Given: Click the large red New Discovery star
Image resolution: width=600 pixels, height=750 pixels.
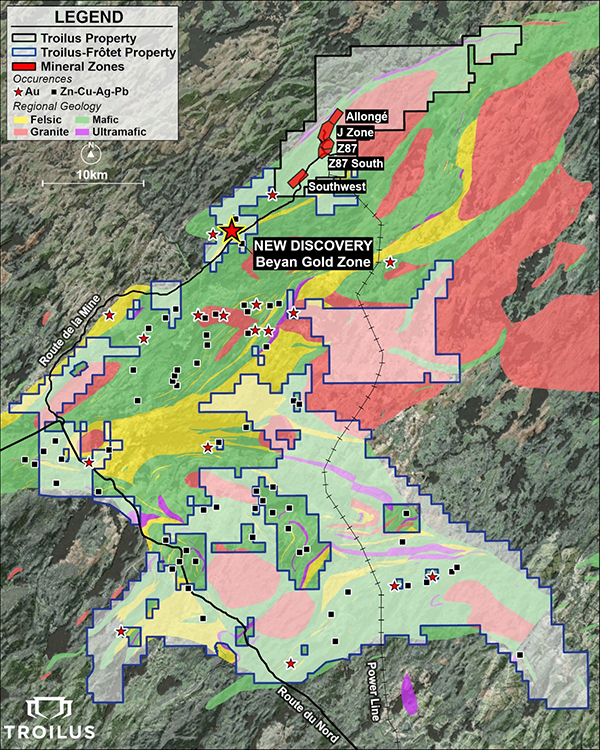Looking at the screenshot, I should (x=232, y=231).
